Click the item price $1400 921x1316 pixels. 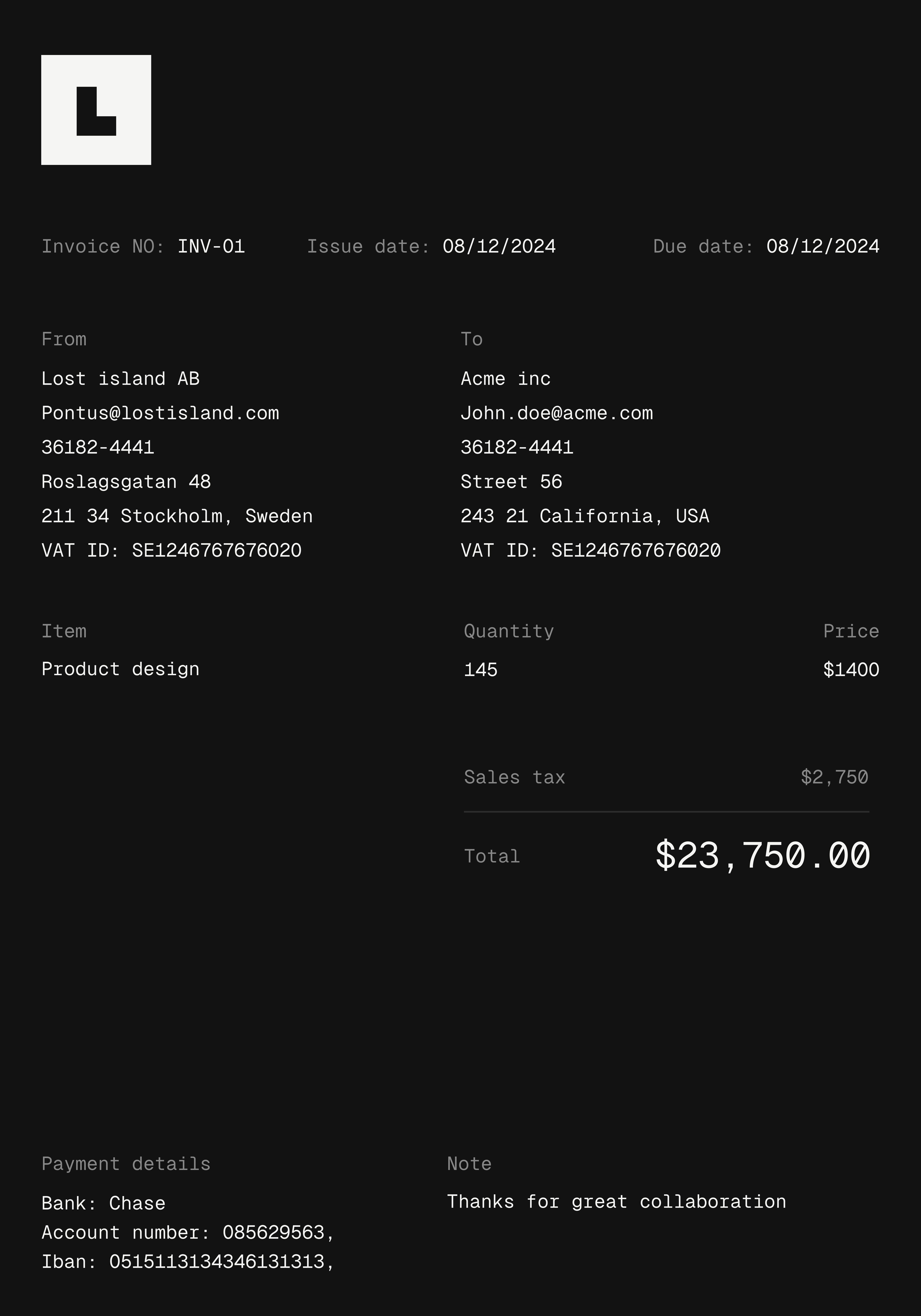pyautogui.click(x=851, y=669)
